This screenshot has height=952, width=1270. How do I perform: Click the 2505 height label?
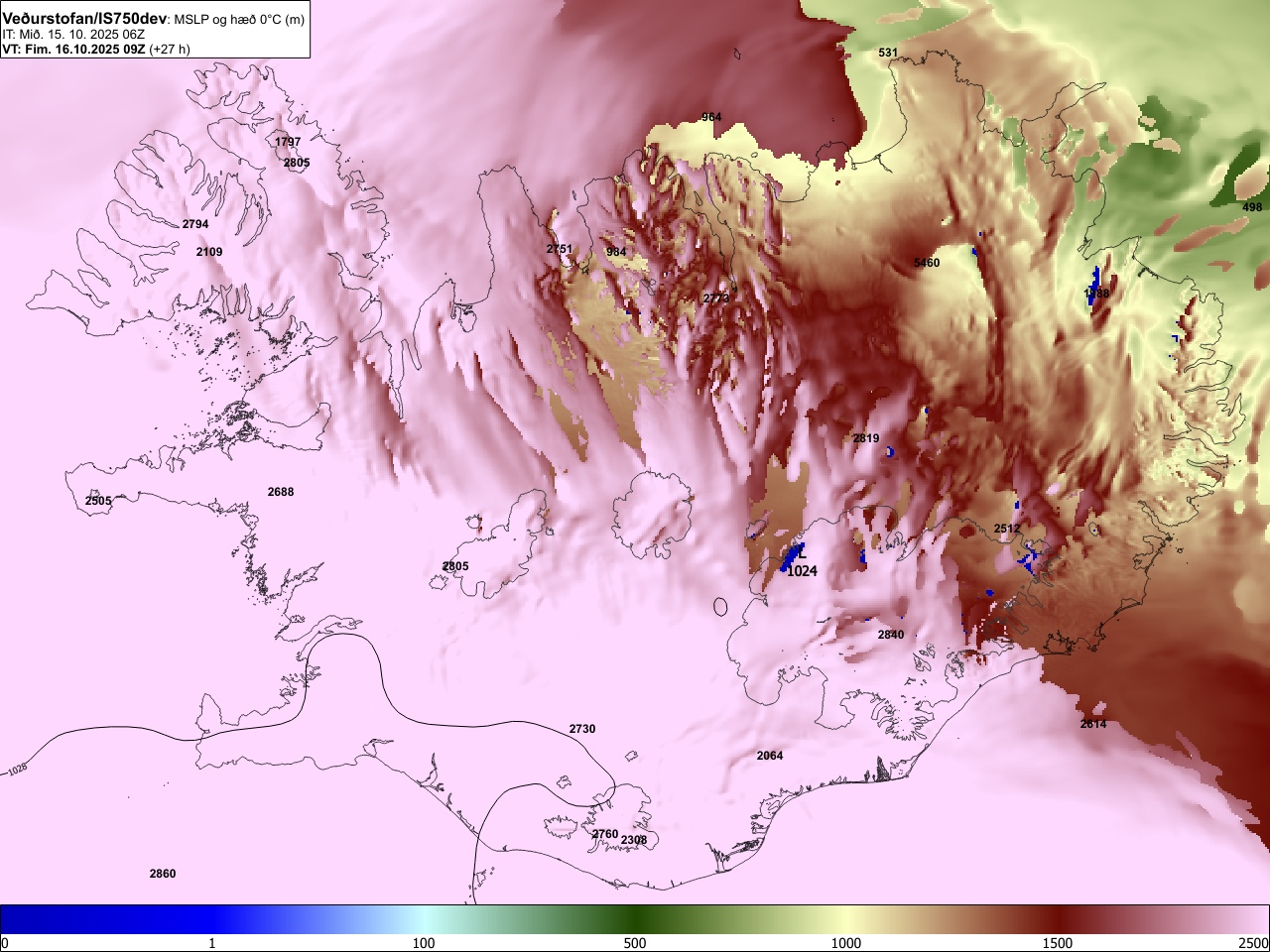[x=98, y=501]
